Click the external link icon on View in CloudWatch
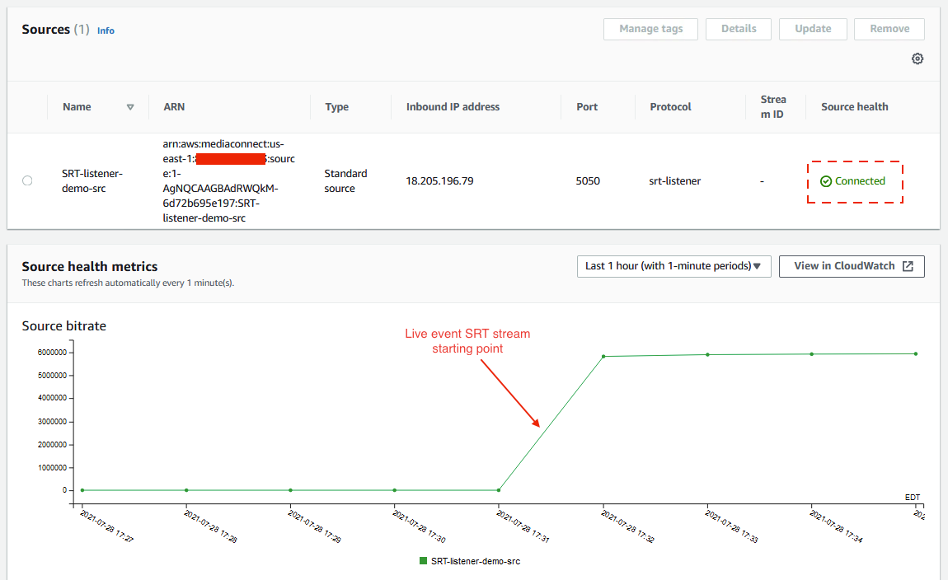Viewport: 949px width, 581px height. point(906,266)
